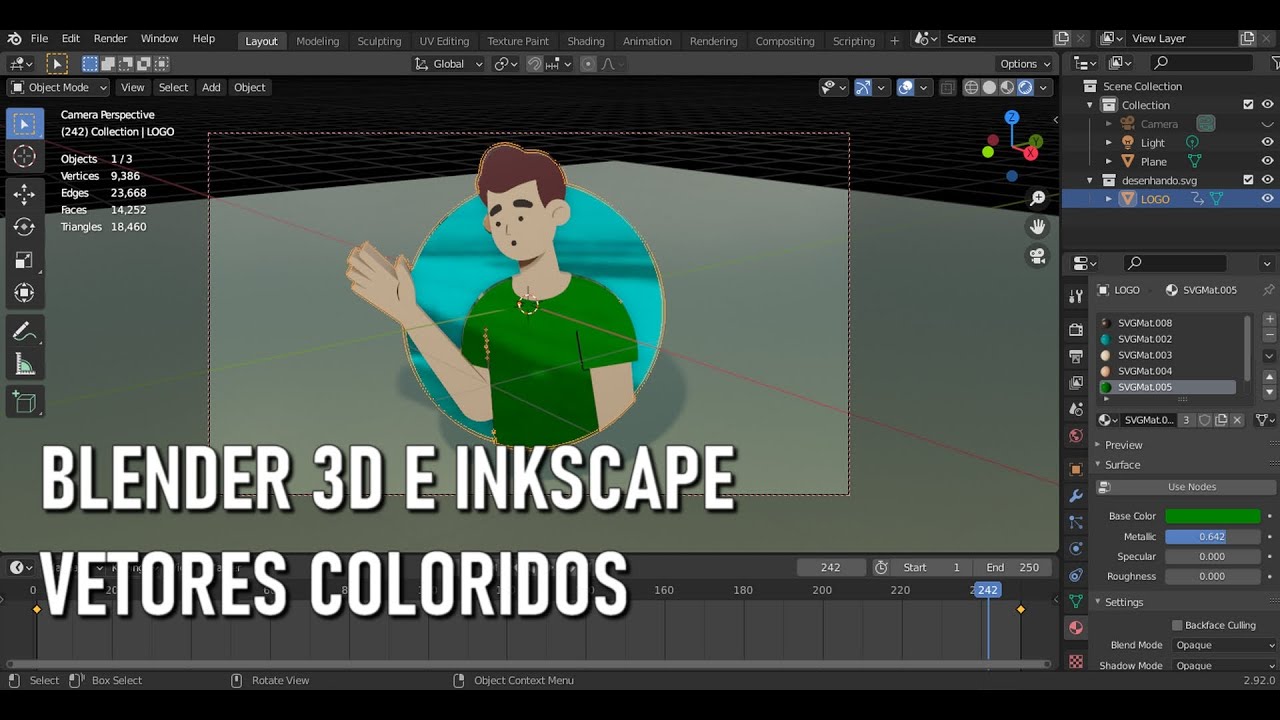
Task: Open the Texture properties checker tab
Action: pyautogui.click(x=1076, y=662)
